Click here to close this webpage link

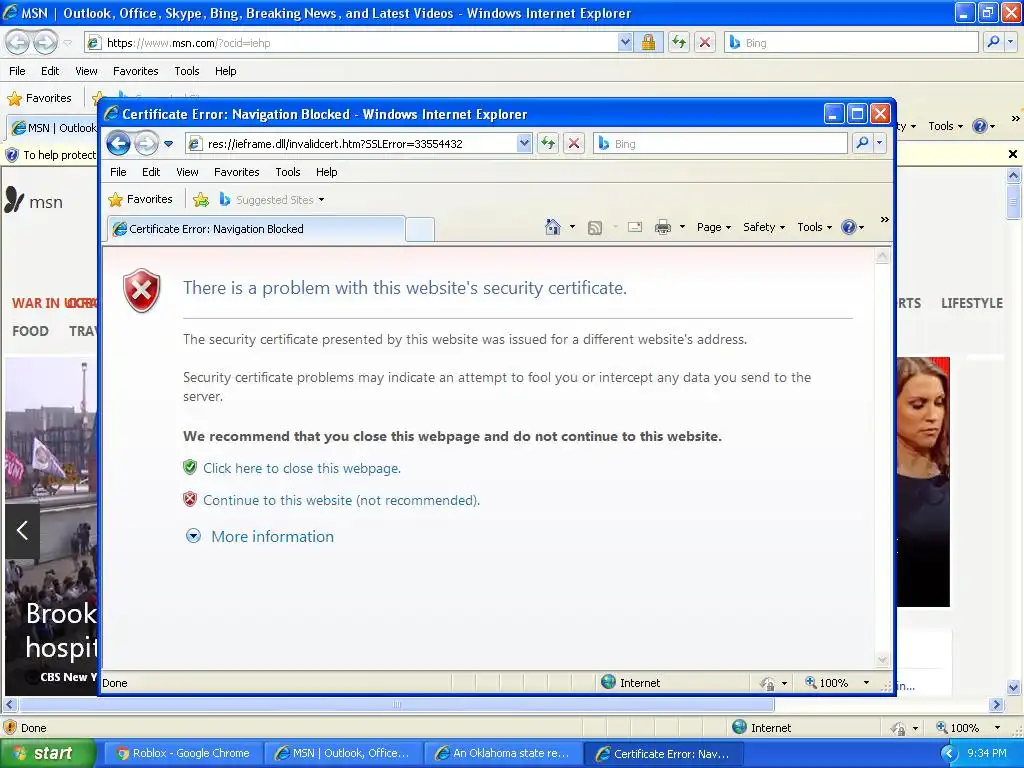[302, 468]
